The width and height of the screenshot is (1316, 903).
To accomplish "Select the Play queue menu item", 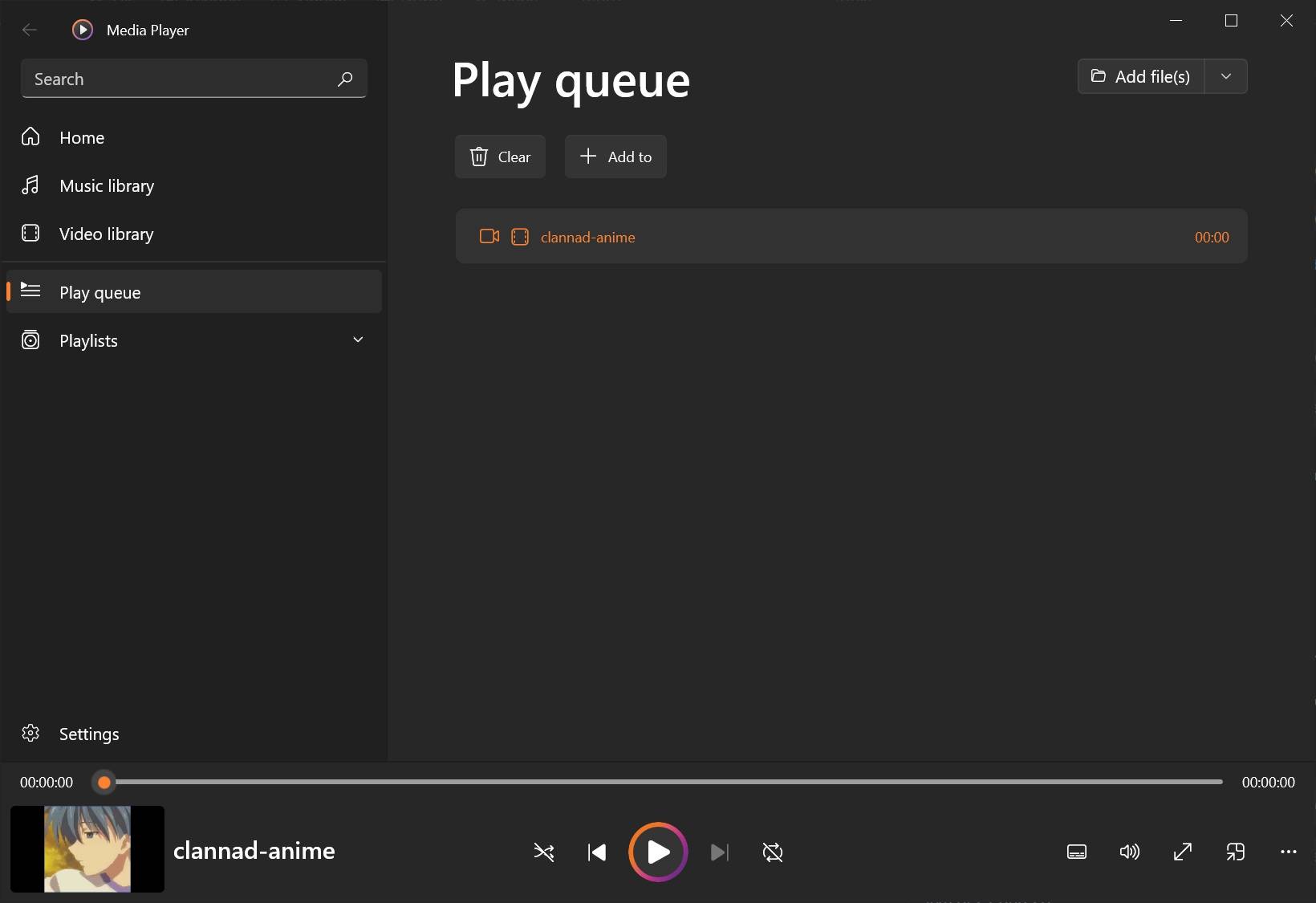I will pos(100,292).
